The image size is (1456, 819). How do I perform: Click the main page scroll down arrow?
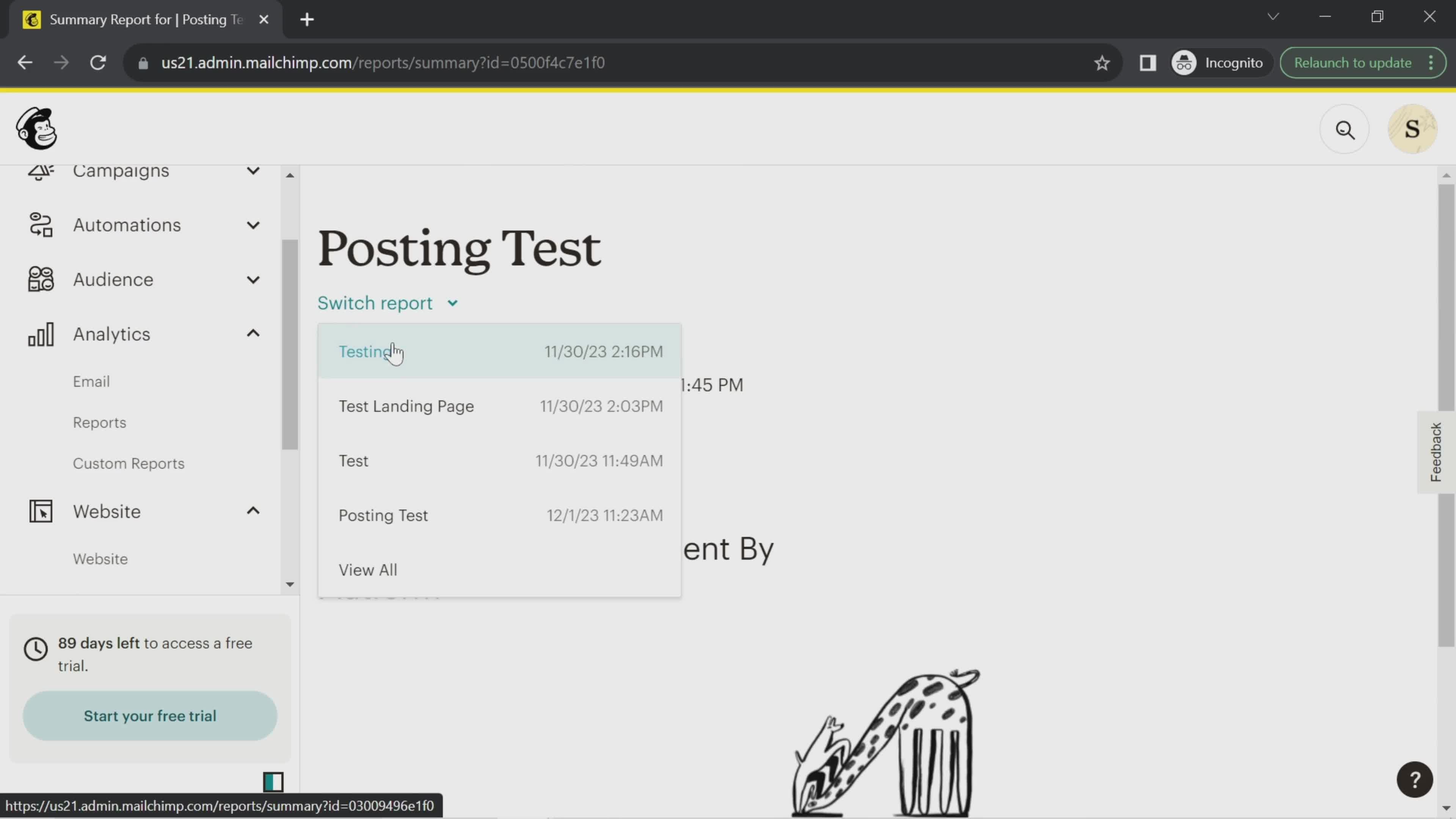1446,808
